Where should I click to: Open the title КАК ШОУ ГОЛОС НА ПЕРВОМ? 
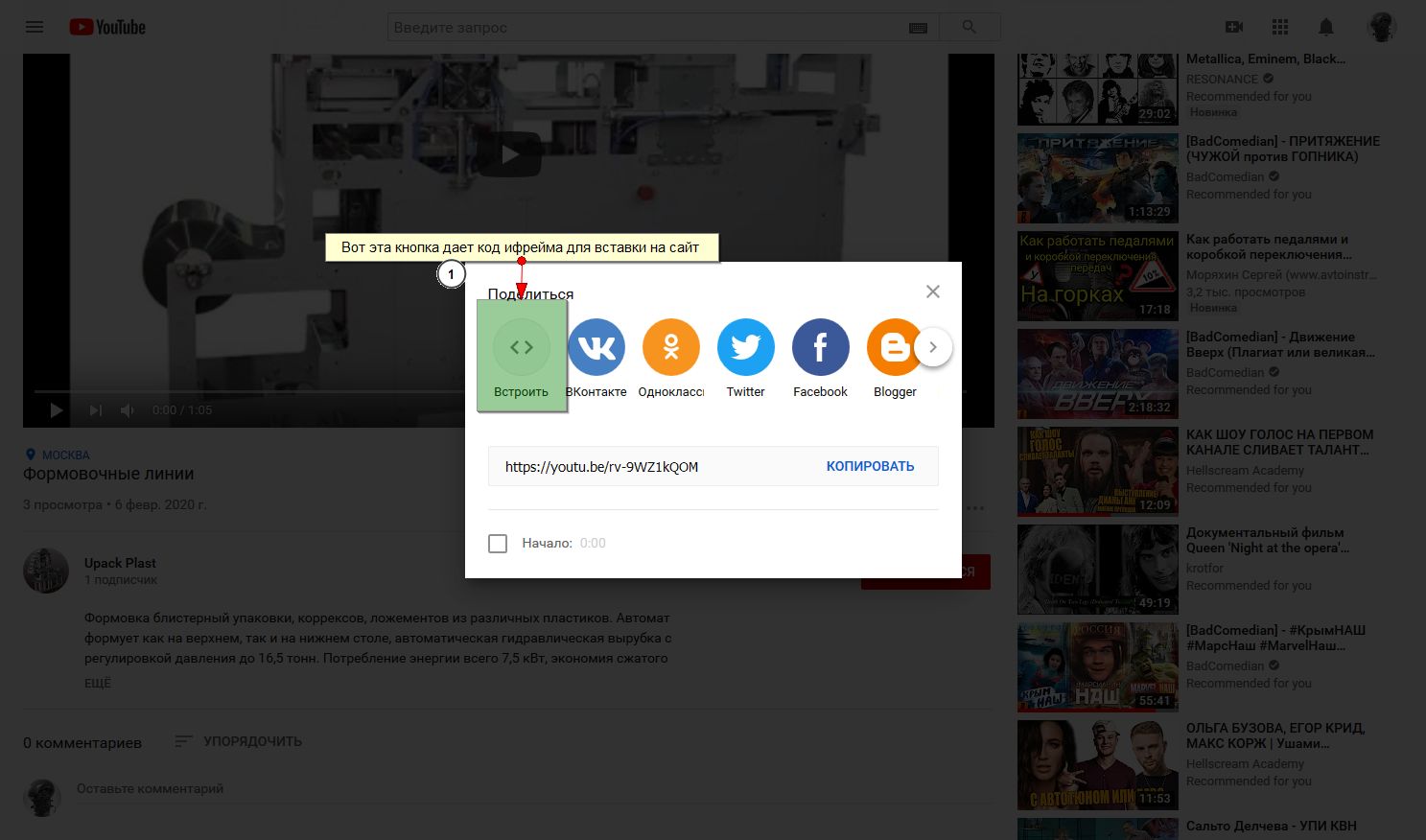click(1280, 442)
